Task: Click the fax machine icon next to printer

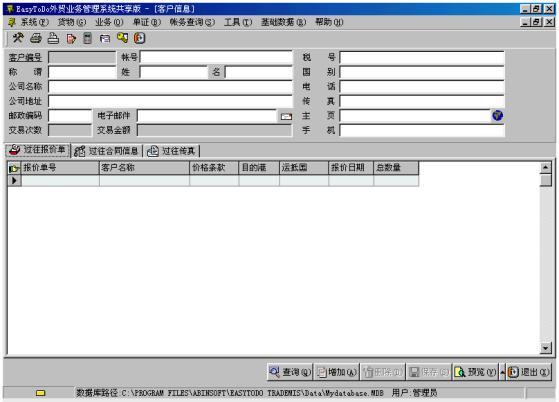Action: (53, 38)
